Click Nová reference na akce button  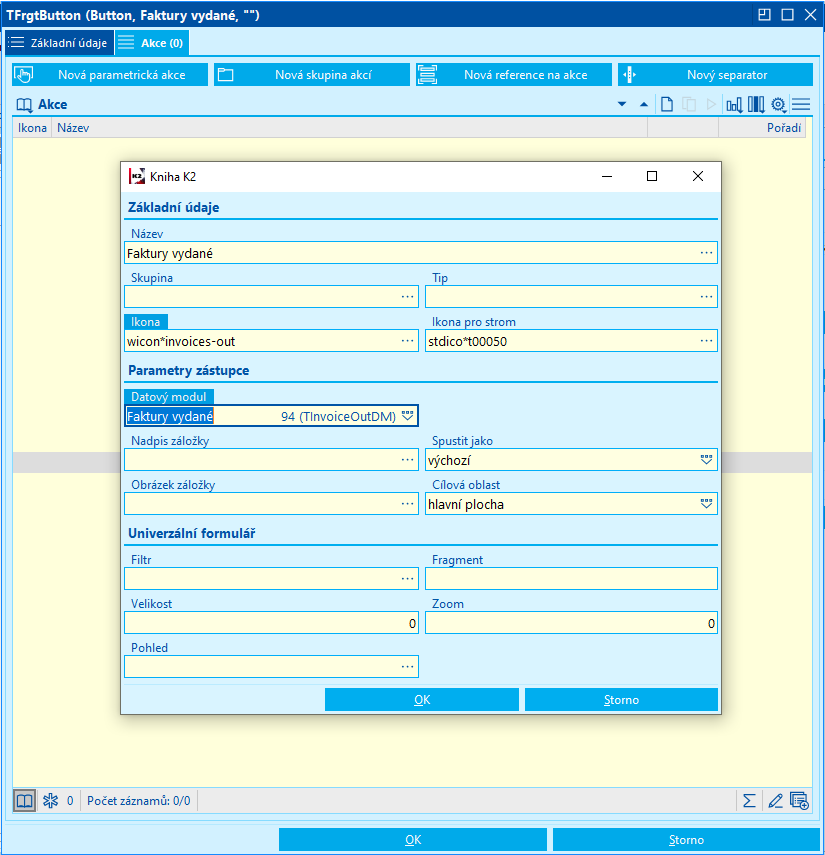(514, 75)
